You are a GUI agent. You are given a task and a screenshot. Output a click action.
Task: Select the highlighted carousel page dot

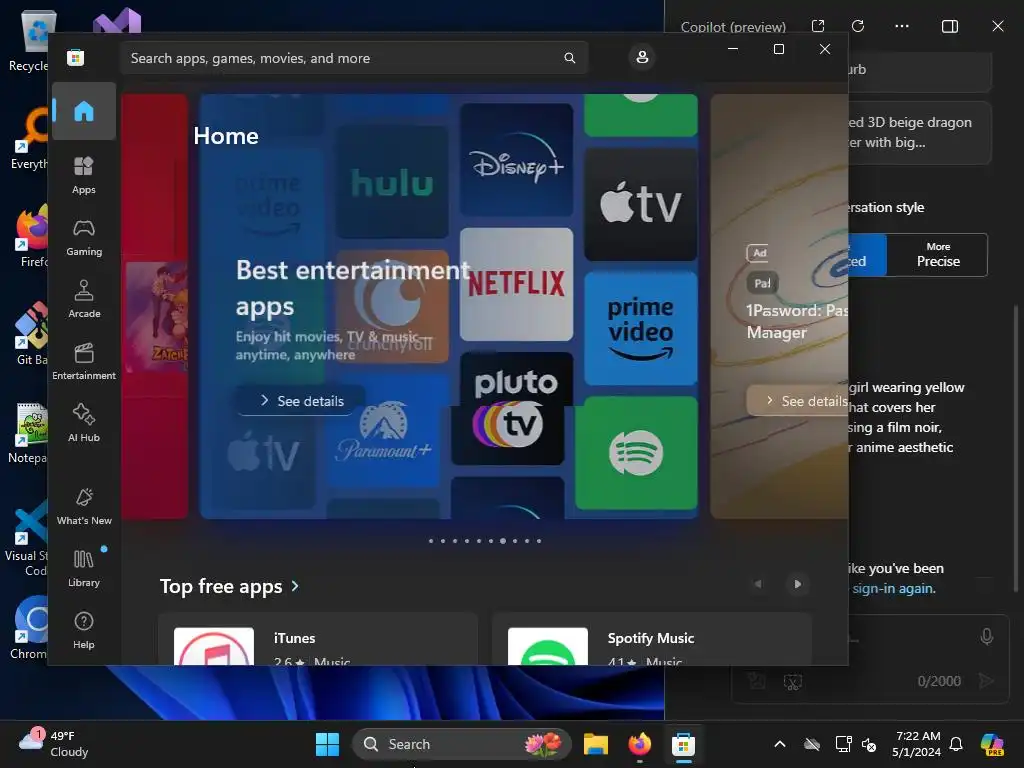(503, 541)
